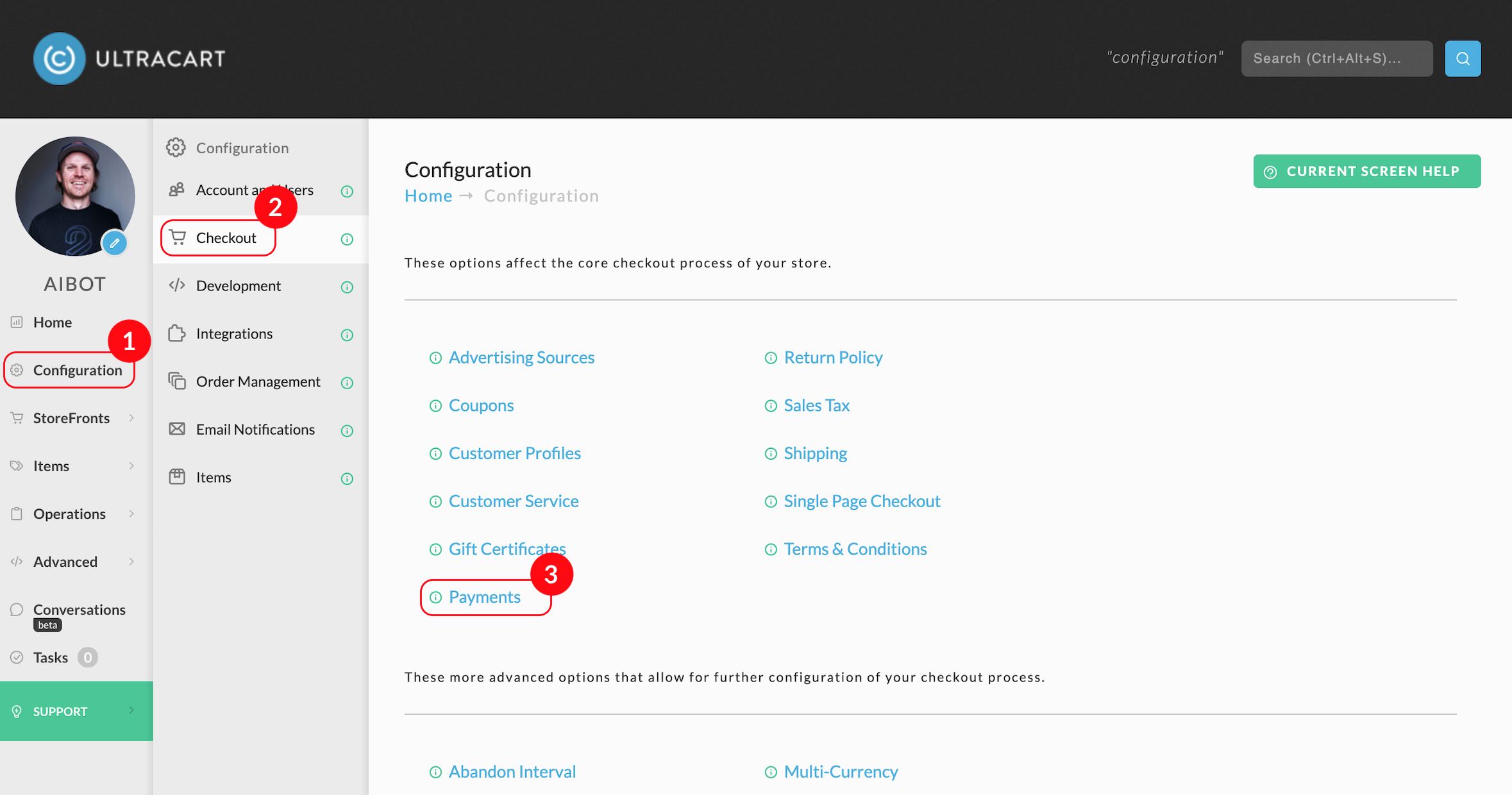
Task: Open the Payments link
Action: coord(484,597)
